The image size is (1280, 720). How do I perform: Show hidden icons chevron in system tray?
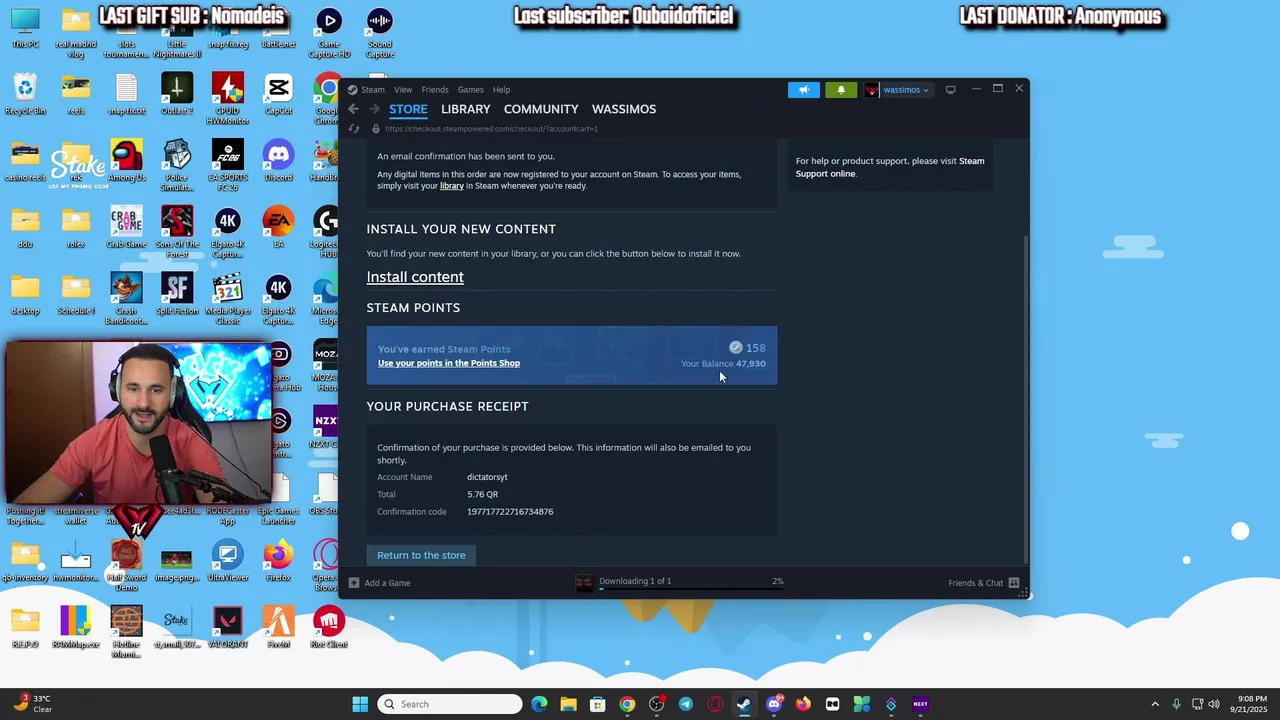click(x=1155, y=704)
